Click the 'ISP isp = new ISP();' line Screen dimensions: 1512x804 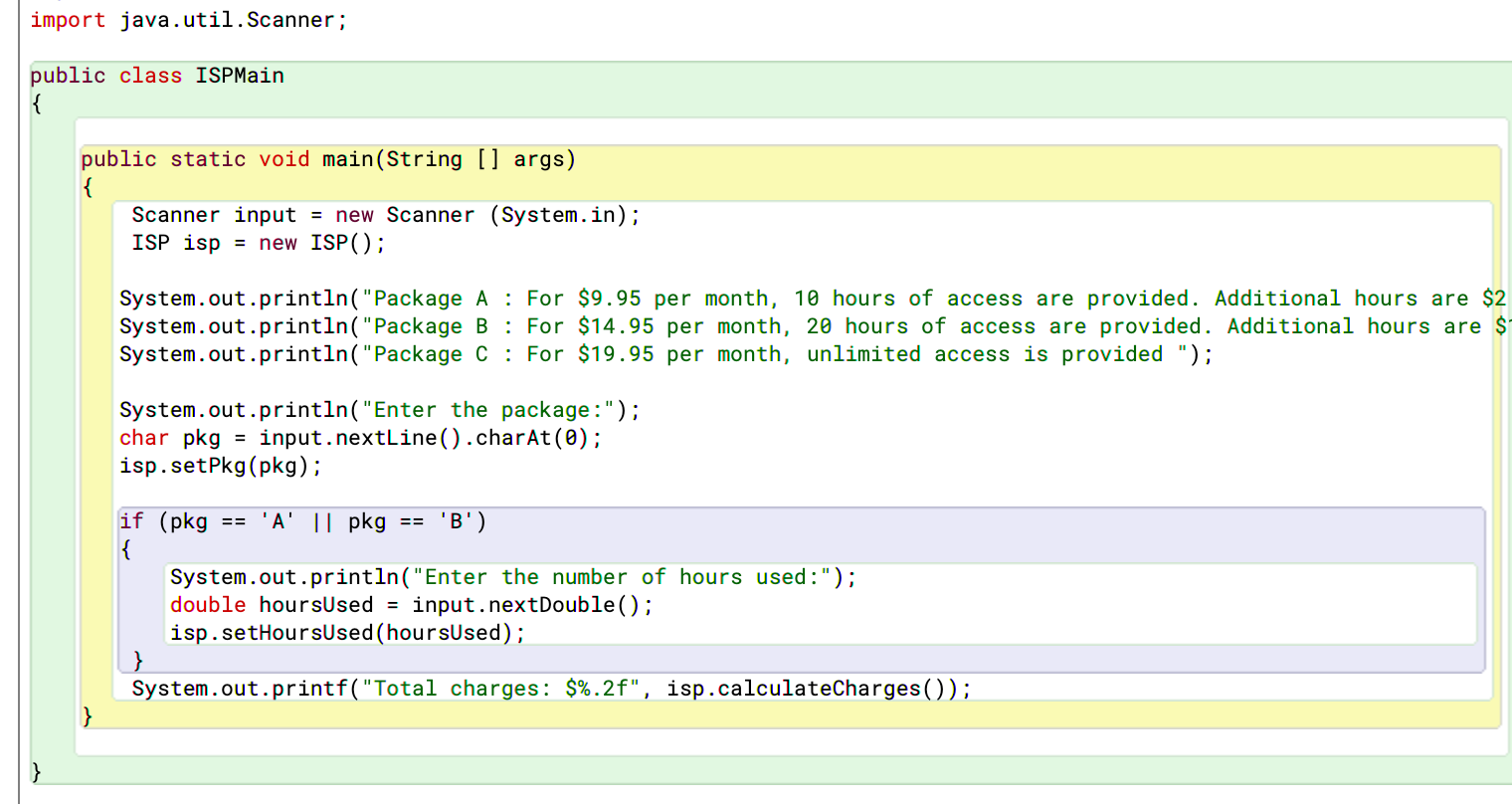259,243
